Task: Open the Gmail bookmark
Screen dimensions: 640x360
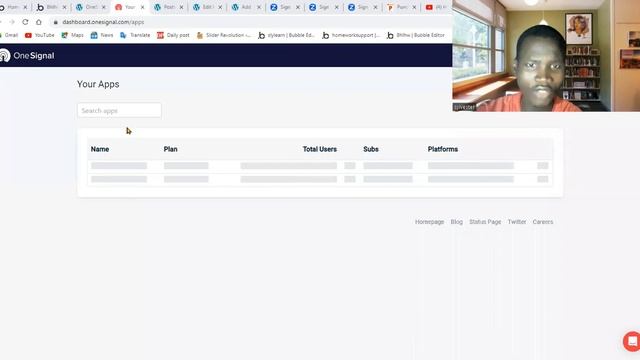Action: (9, 36)
